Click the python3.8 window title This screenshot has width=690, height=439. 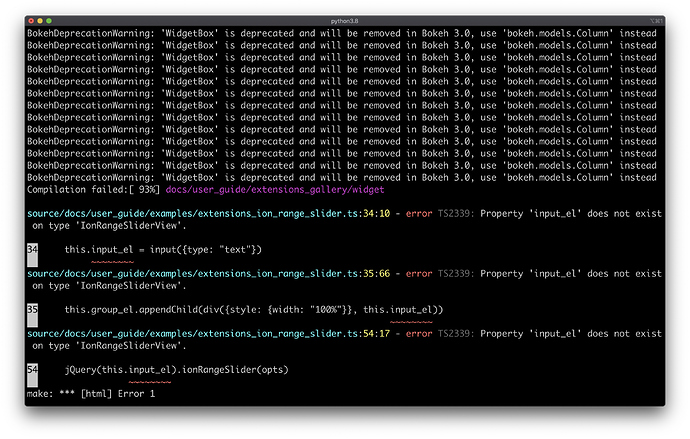(x=344, y=21)
